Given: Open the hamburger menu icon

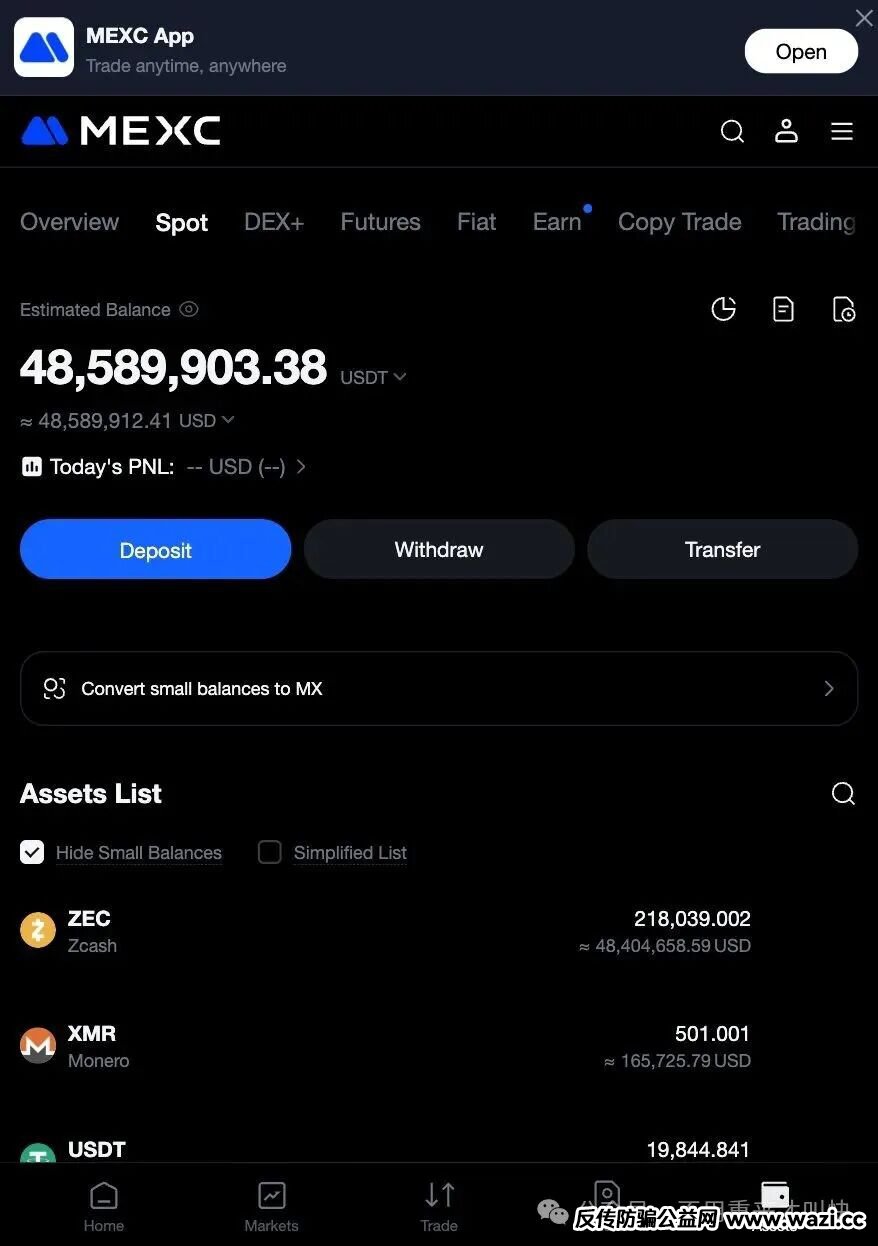Looking at the screenshot, I should point(842,132).
